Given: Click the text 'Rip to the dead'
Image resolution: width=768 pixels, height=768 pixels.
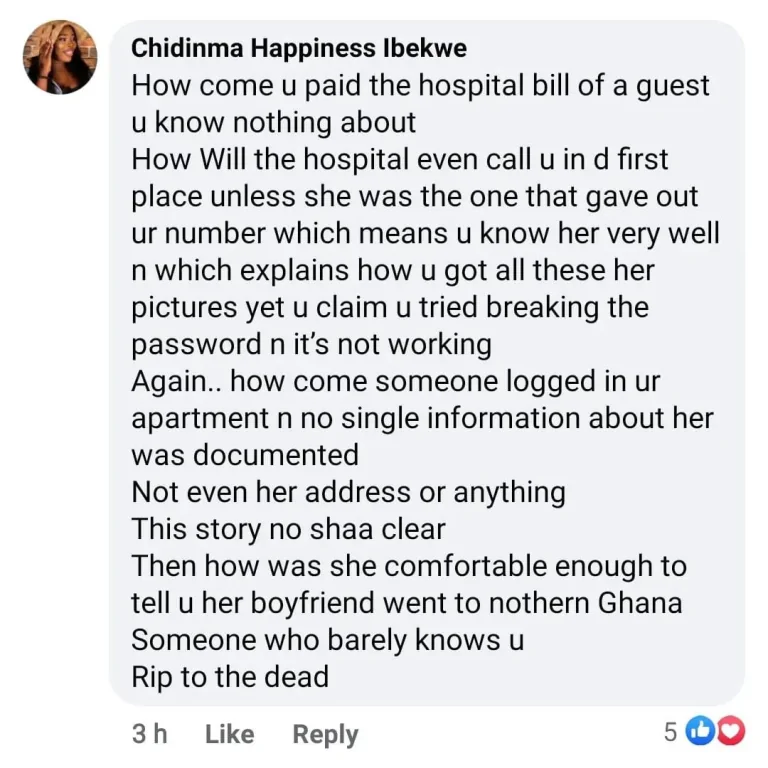Looking at the screenshot, I should coord(230,677).
